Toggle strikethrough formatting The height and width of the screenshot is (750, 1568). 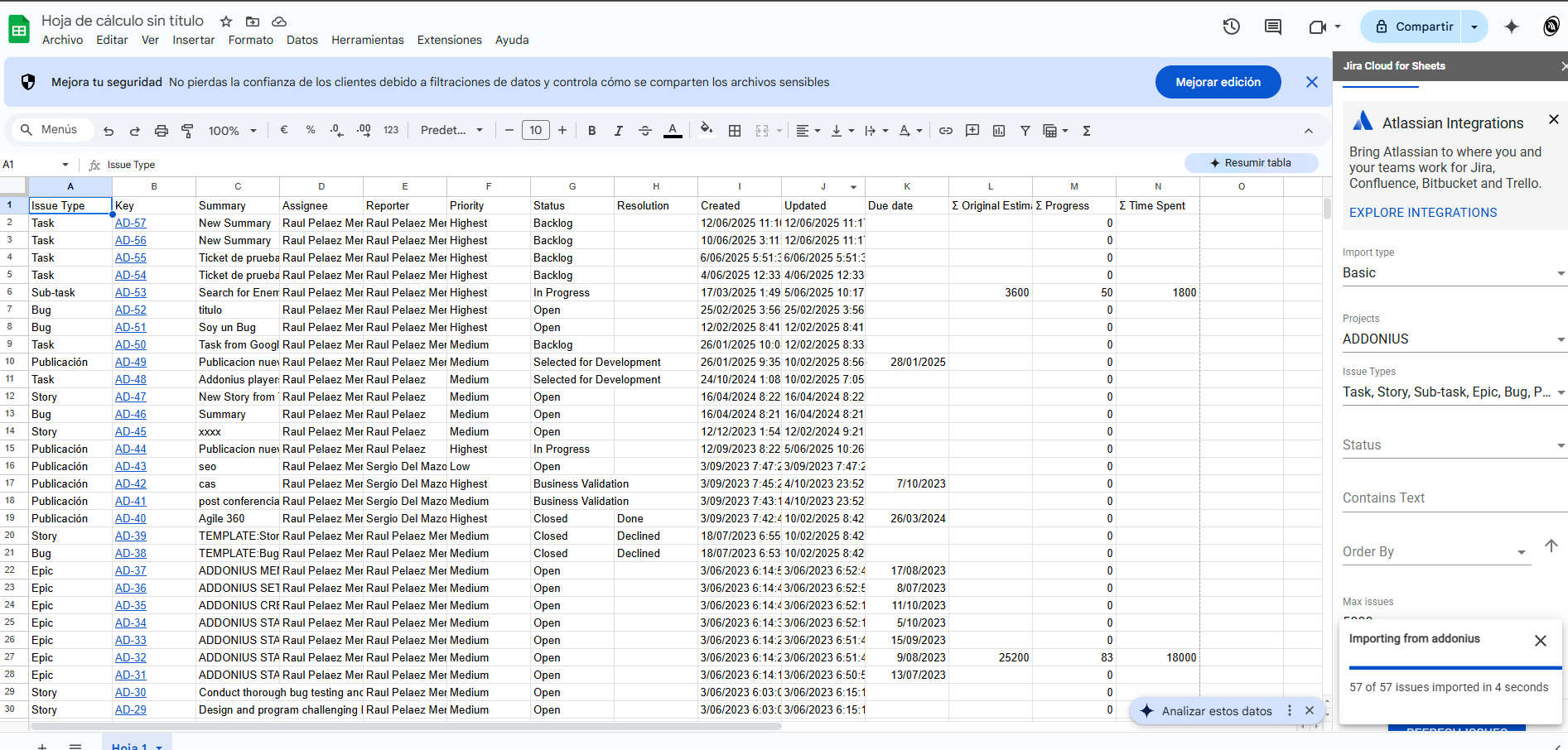(x=645, y=131)
